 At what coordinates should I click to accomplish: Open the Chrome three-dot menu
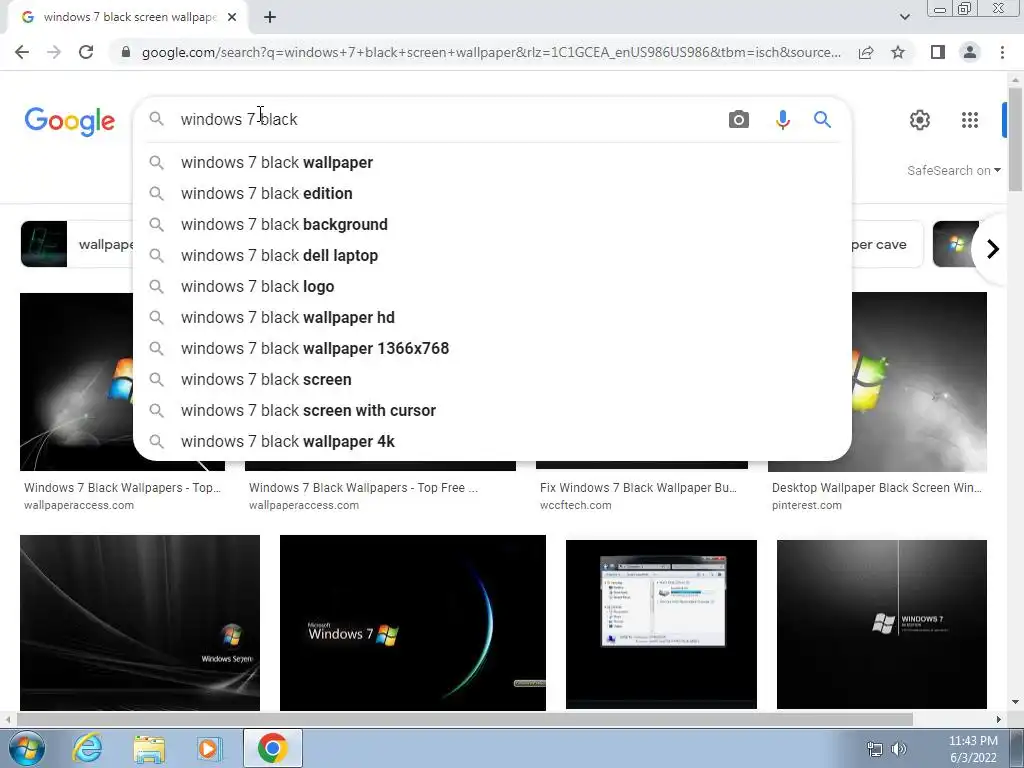(1002, 52)
